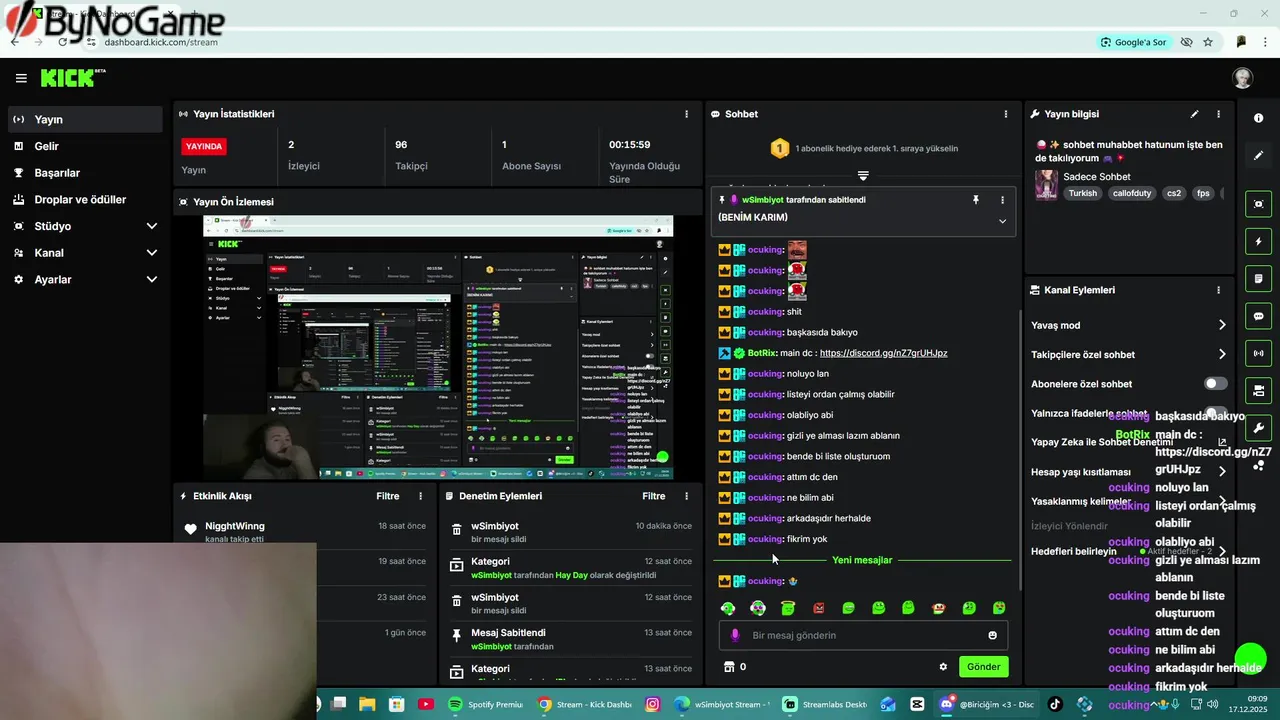
Task: Click the YAYINDA live status badge
Action: pyautogui.click(x=204, y=146)
